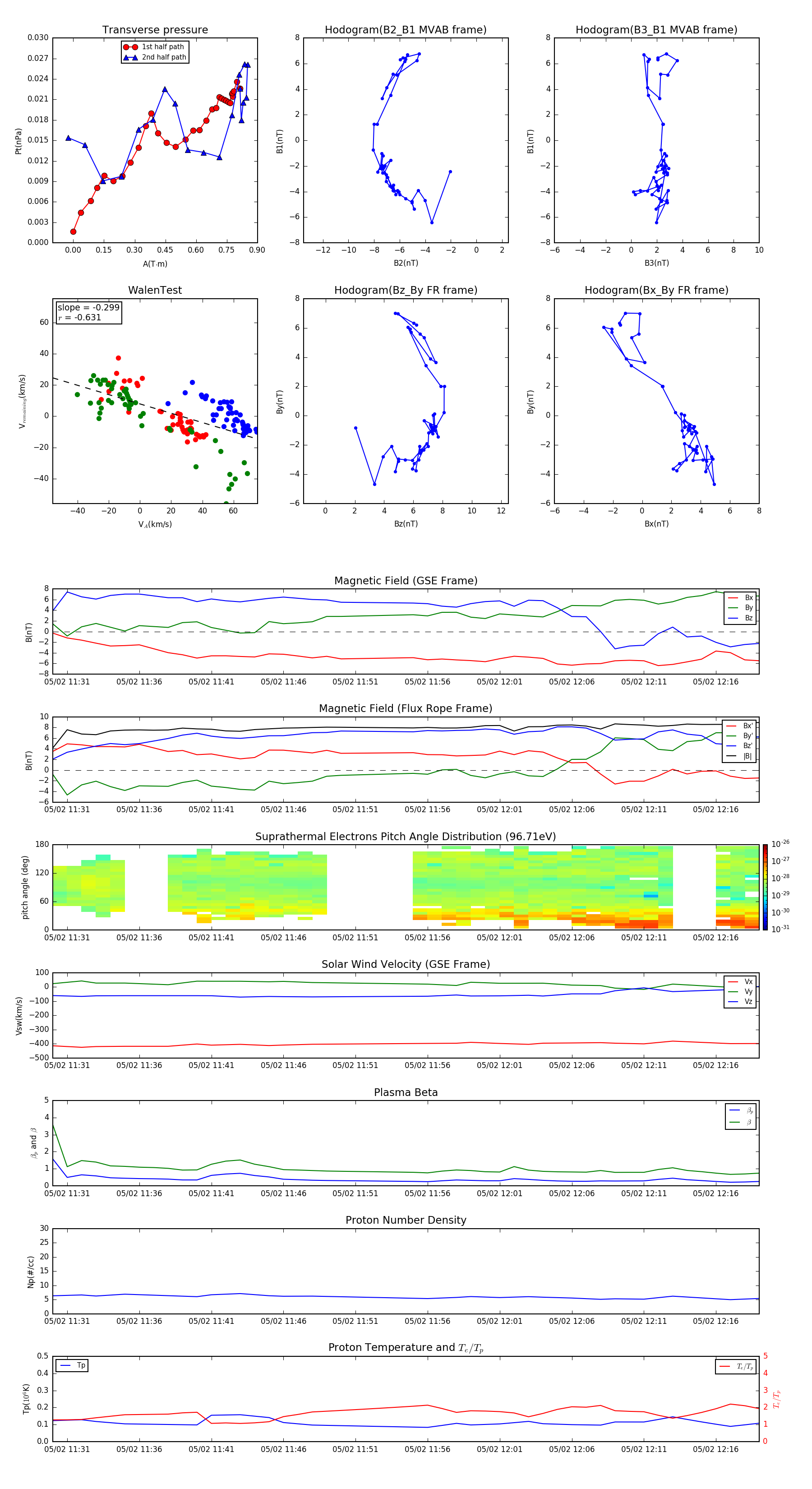Click the Bx legend entry in GSE magnetic field plot
The image size is (812, 1489).
(740, 598)
